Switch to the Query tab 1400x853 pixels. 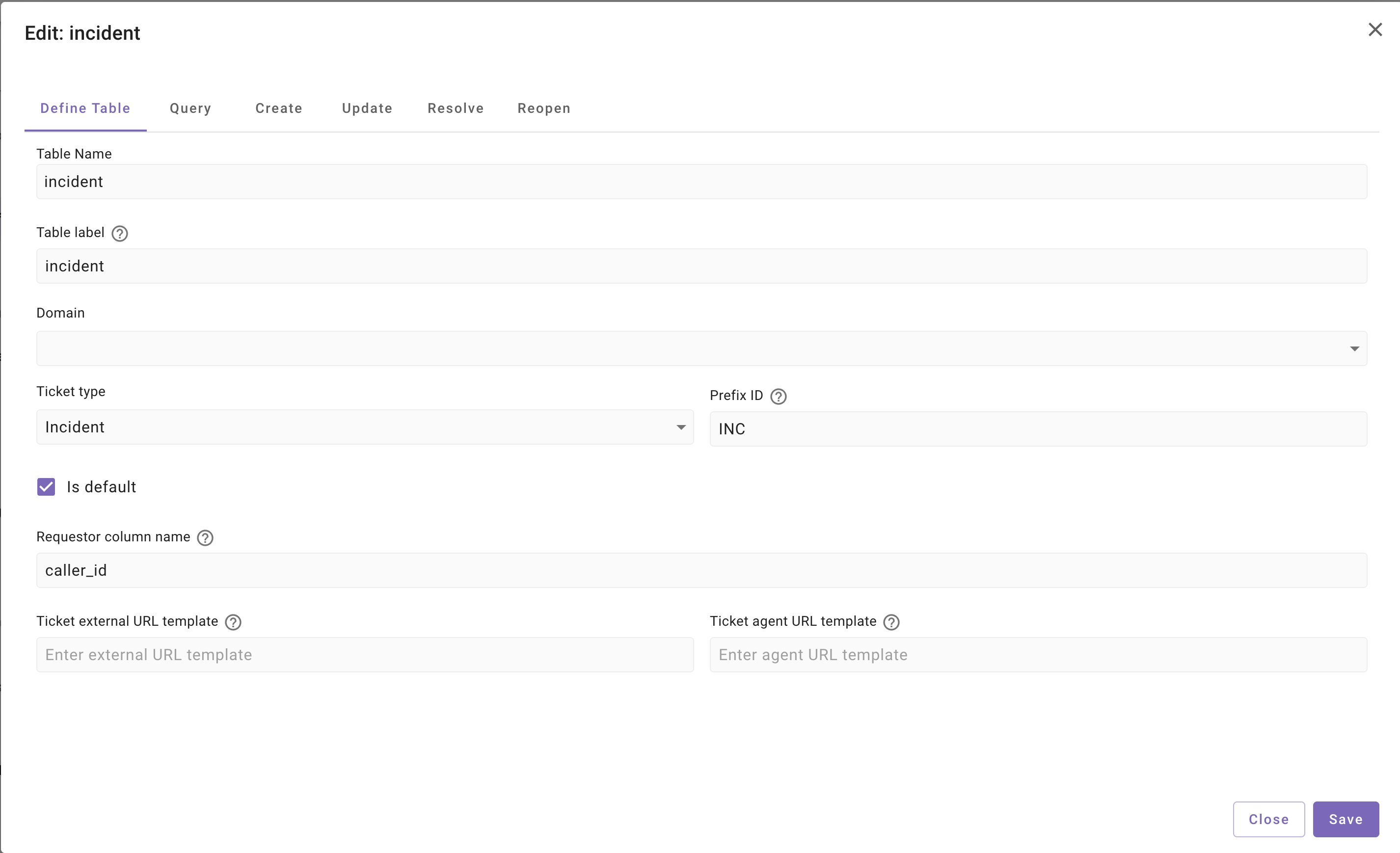(x=190, y=108)
